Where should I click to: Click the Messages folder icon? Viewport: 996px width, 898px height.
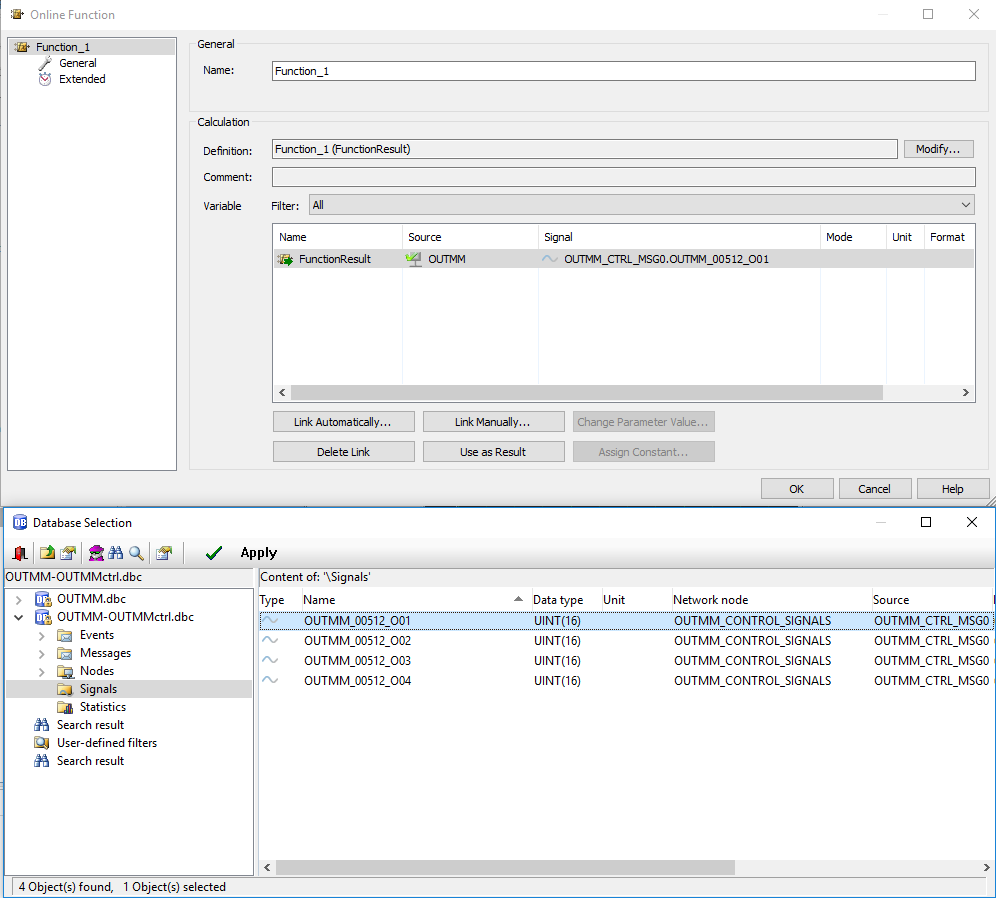click(64, 653)
